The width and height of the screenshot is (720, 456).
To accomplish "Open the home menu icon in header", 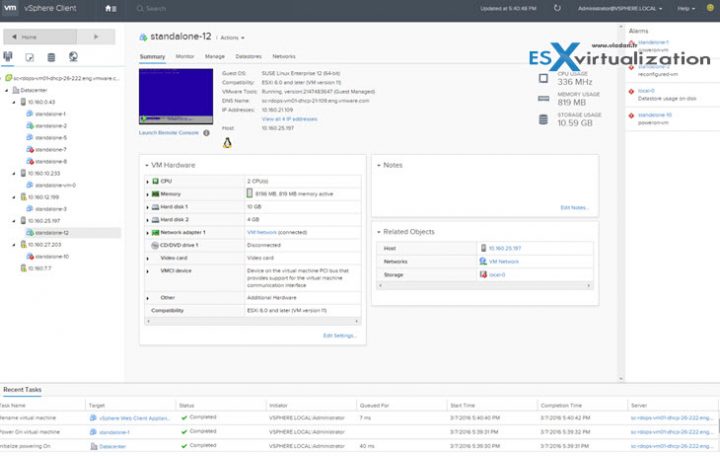I will pyautogui.click(x=110, y=8).
